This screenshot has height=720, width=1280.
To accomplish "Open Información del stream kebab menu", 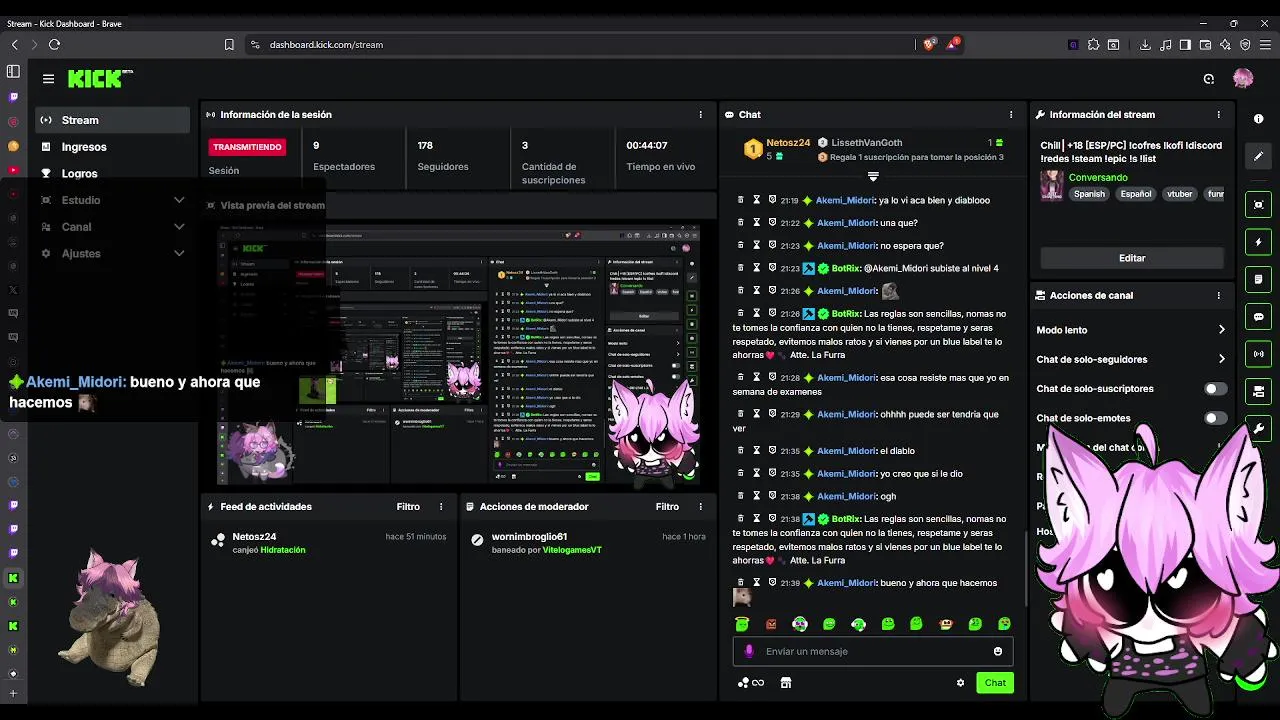I will click(x=1218, y=115).
